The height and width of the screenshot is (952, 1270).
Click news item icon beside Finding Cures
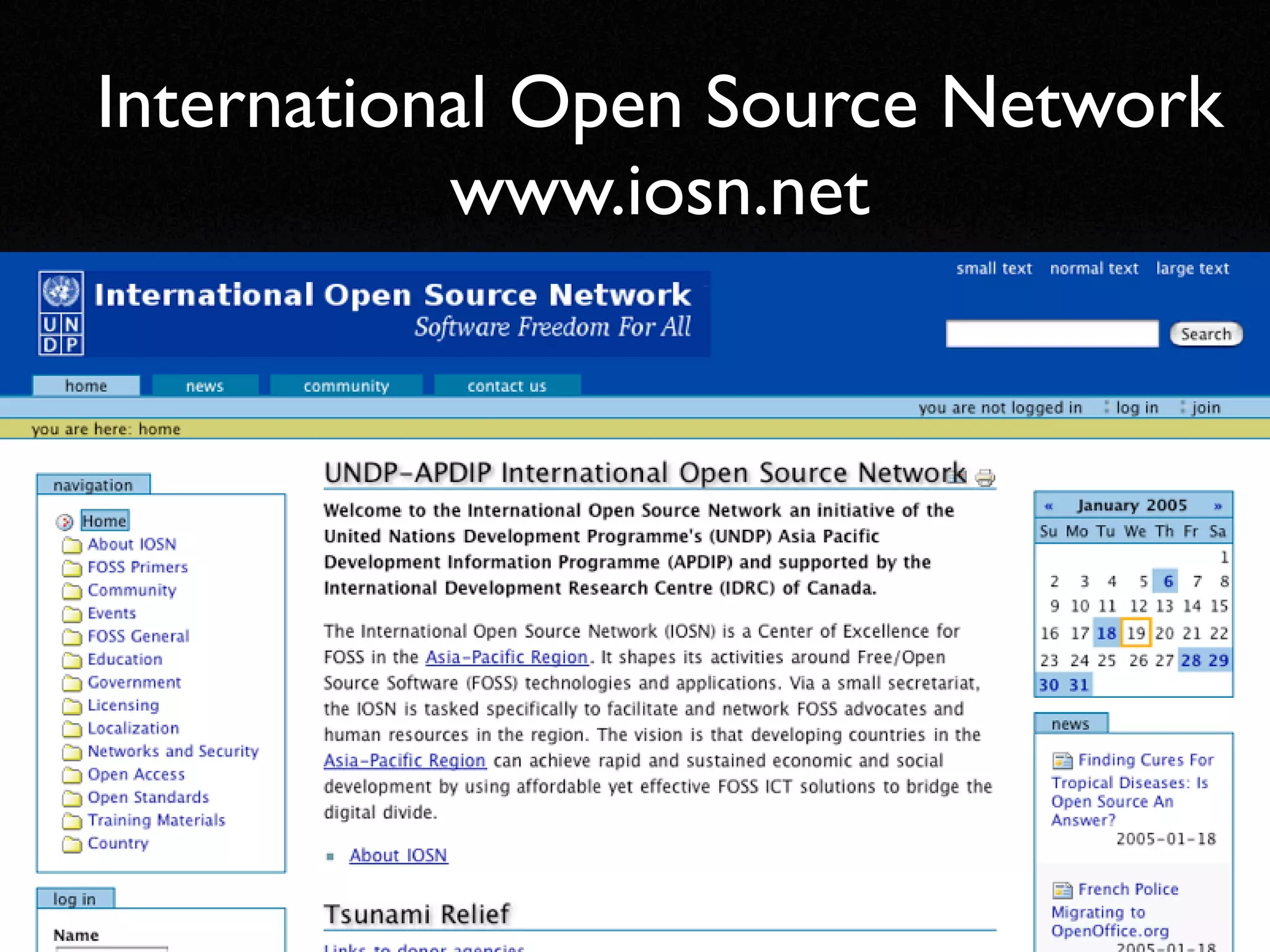[x=1062, y=760]
